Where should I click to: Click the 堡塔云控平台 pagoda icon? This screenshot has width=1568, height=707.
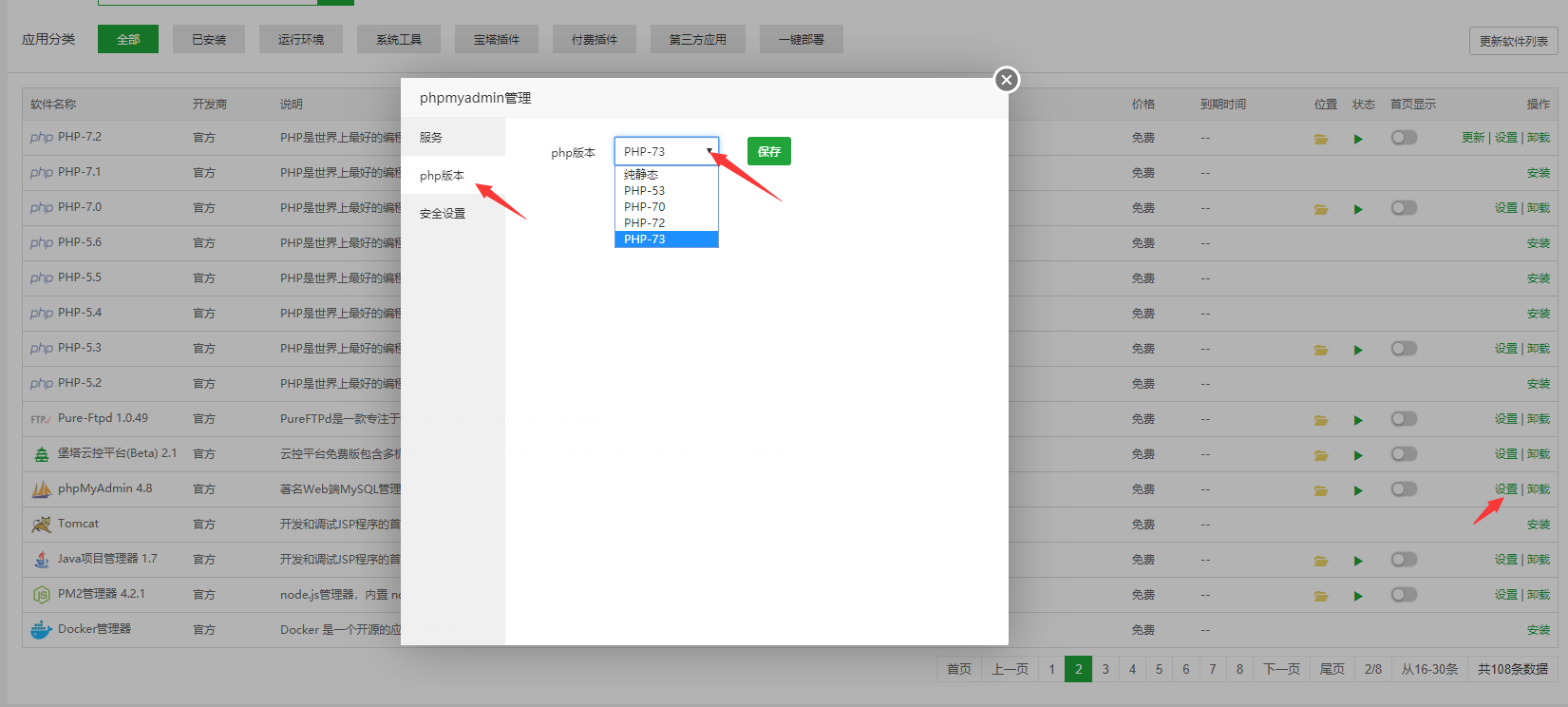(42, 454)
